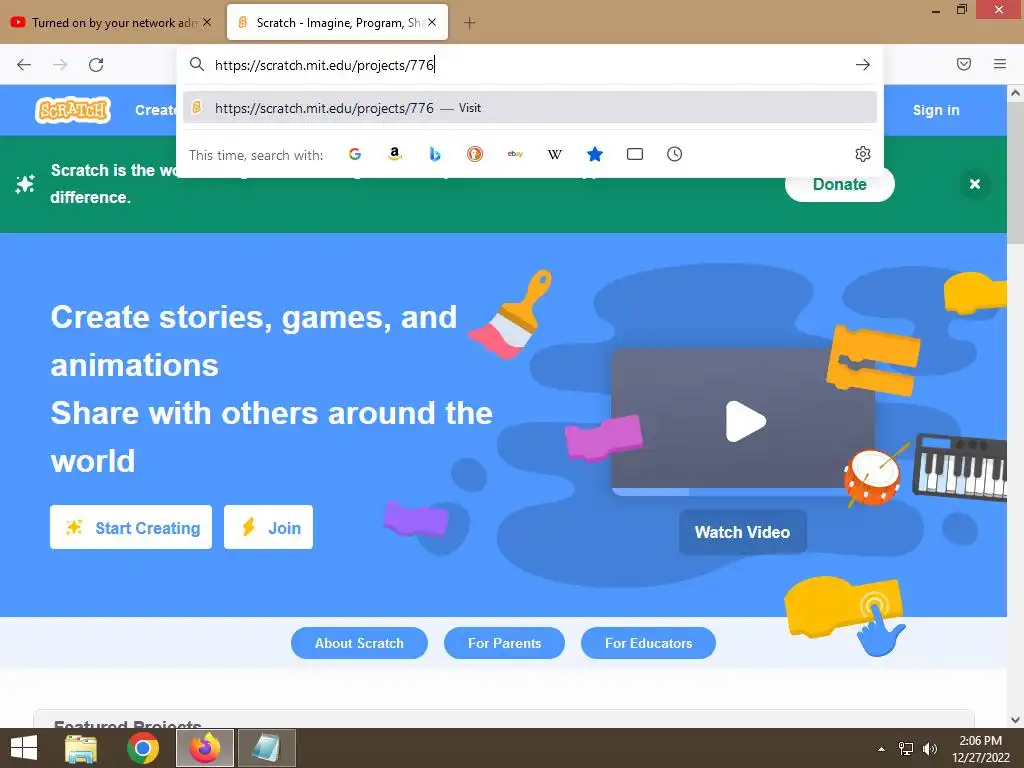Search bookmarks using the star icon
1024x768 pixels.
click(x=594, y=154)
